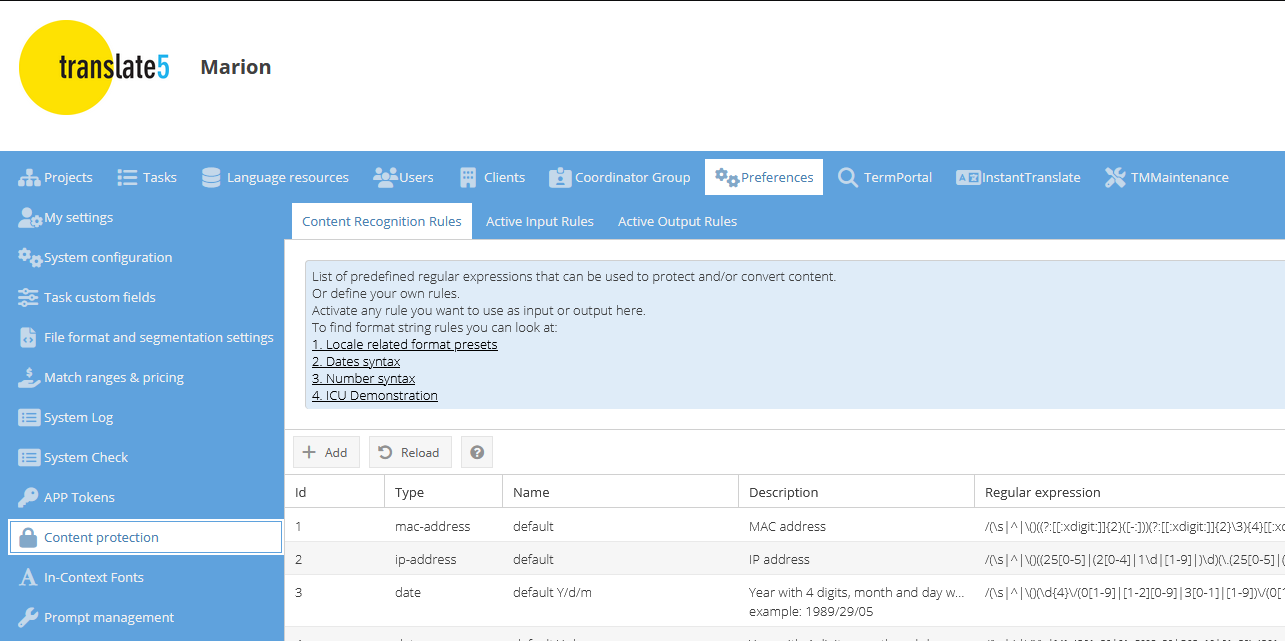This screenshot has height=641, width=1285.
Task: Click the System configuration gears icon
Action: (x=30, y=257)
